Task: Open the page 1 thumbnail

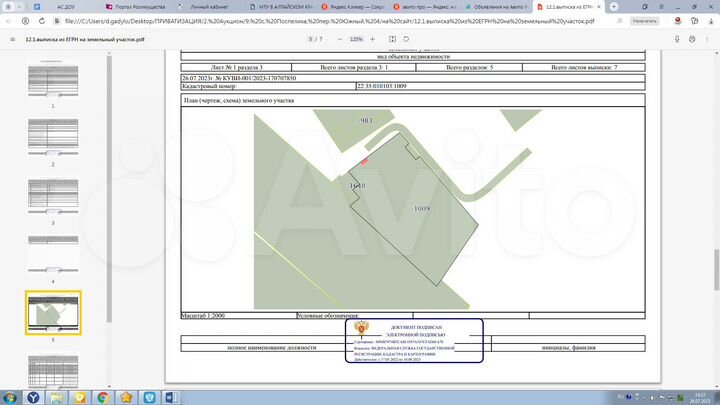Action: (x=53, y=81)
